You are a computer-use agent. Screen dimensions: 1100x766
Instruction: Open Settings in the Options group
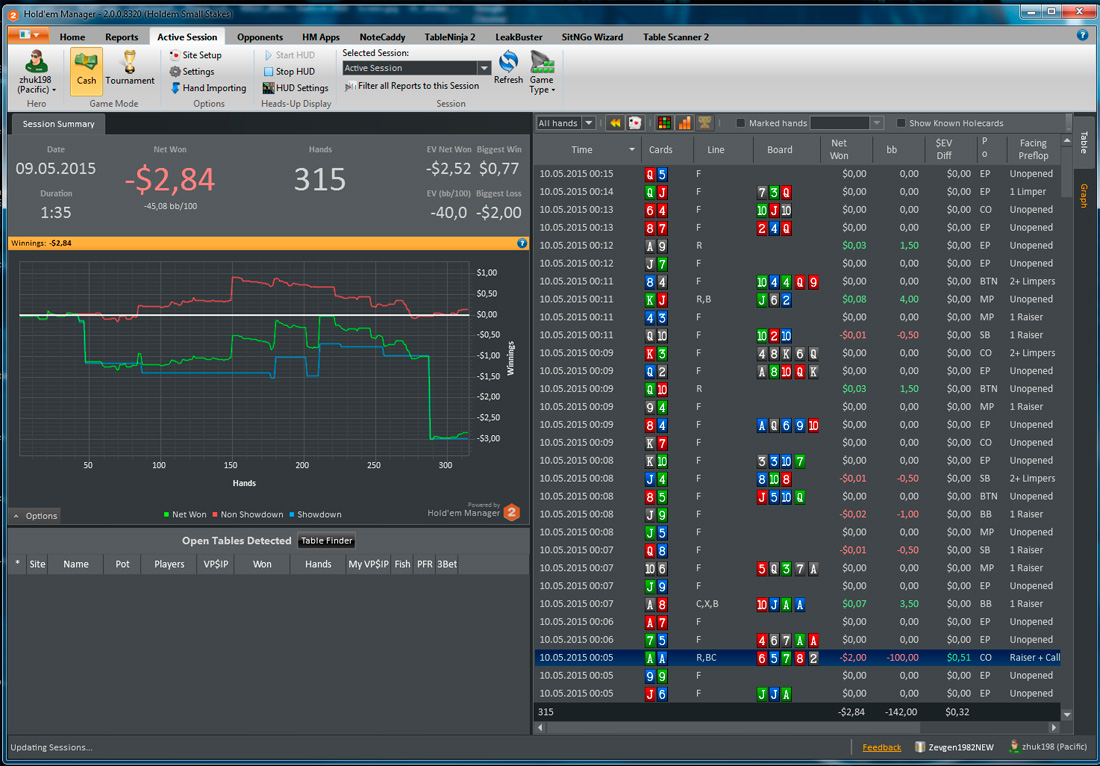click(x=192, y=72)
